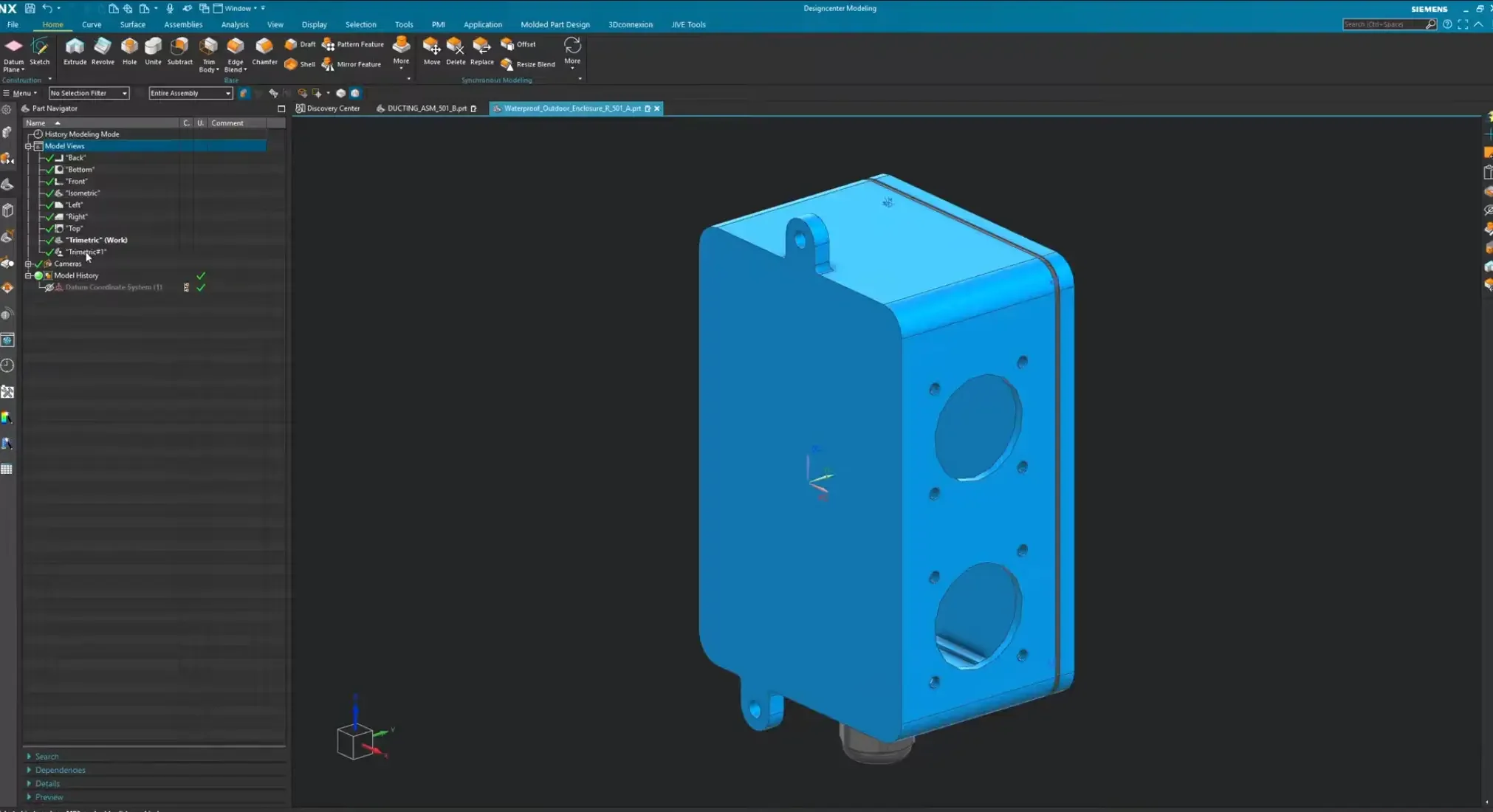Open the No Selection Filter dropdown
This screenshot has width=1493, height=812.
coord(89,93)
